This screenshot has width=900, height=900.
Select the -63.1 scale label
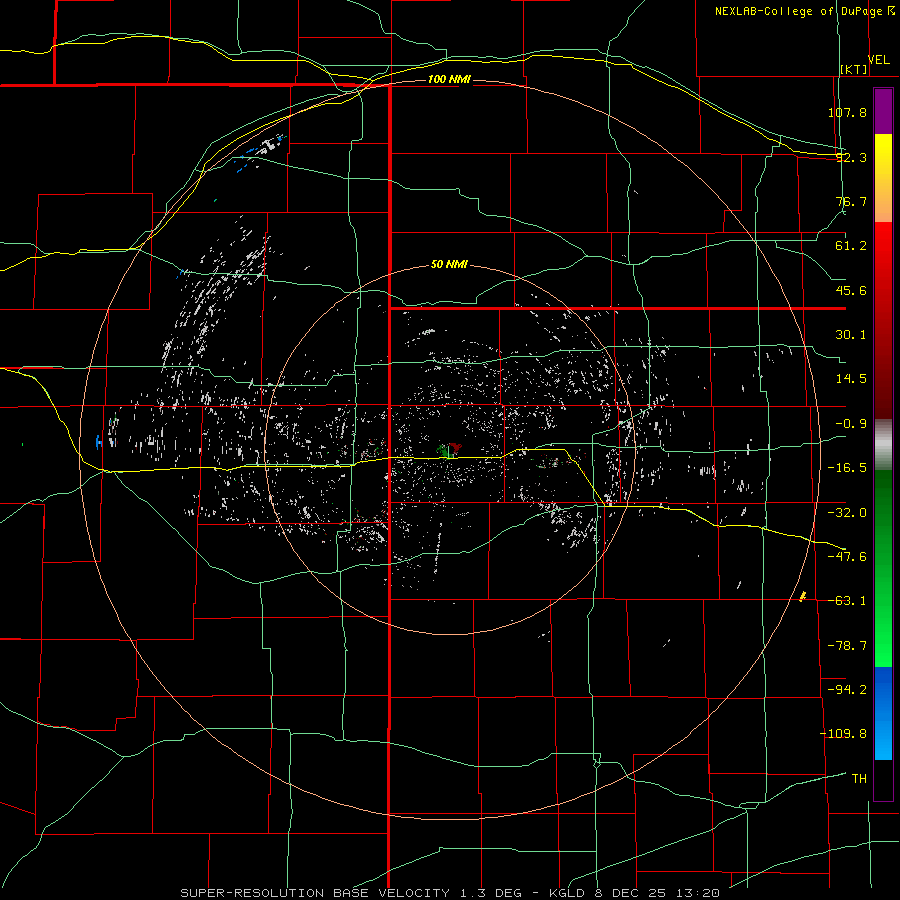click(x=847, y=601)
